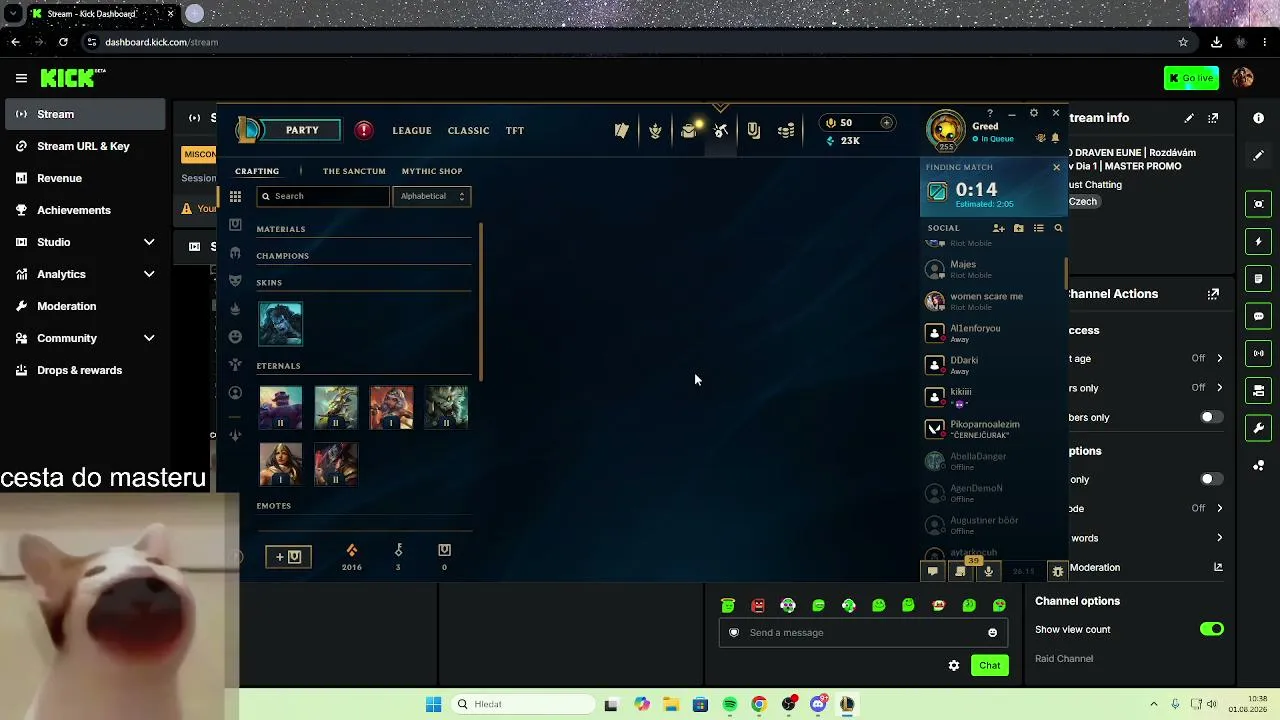The height and width of the screenshot is (720, 1280).
Task: Click the green Chat send button
Action: [990, 666]
